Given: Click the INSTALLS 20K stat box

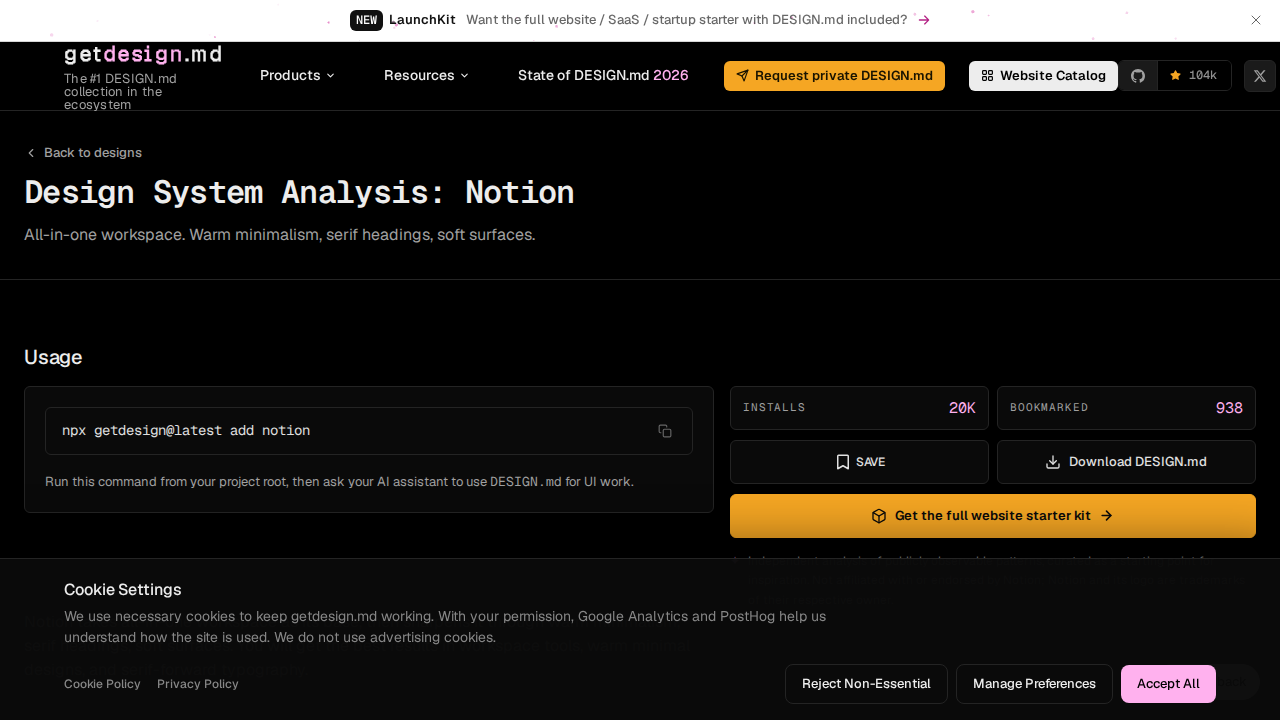Looking at the screenshot, I should tap(859, 408).
